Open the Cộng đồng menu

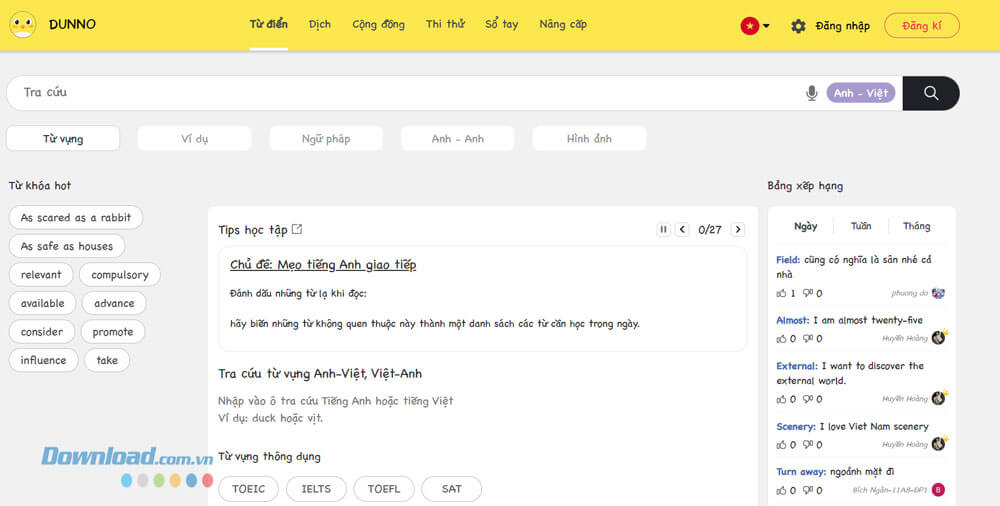pos(378,24)
